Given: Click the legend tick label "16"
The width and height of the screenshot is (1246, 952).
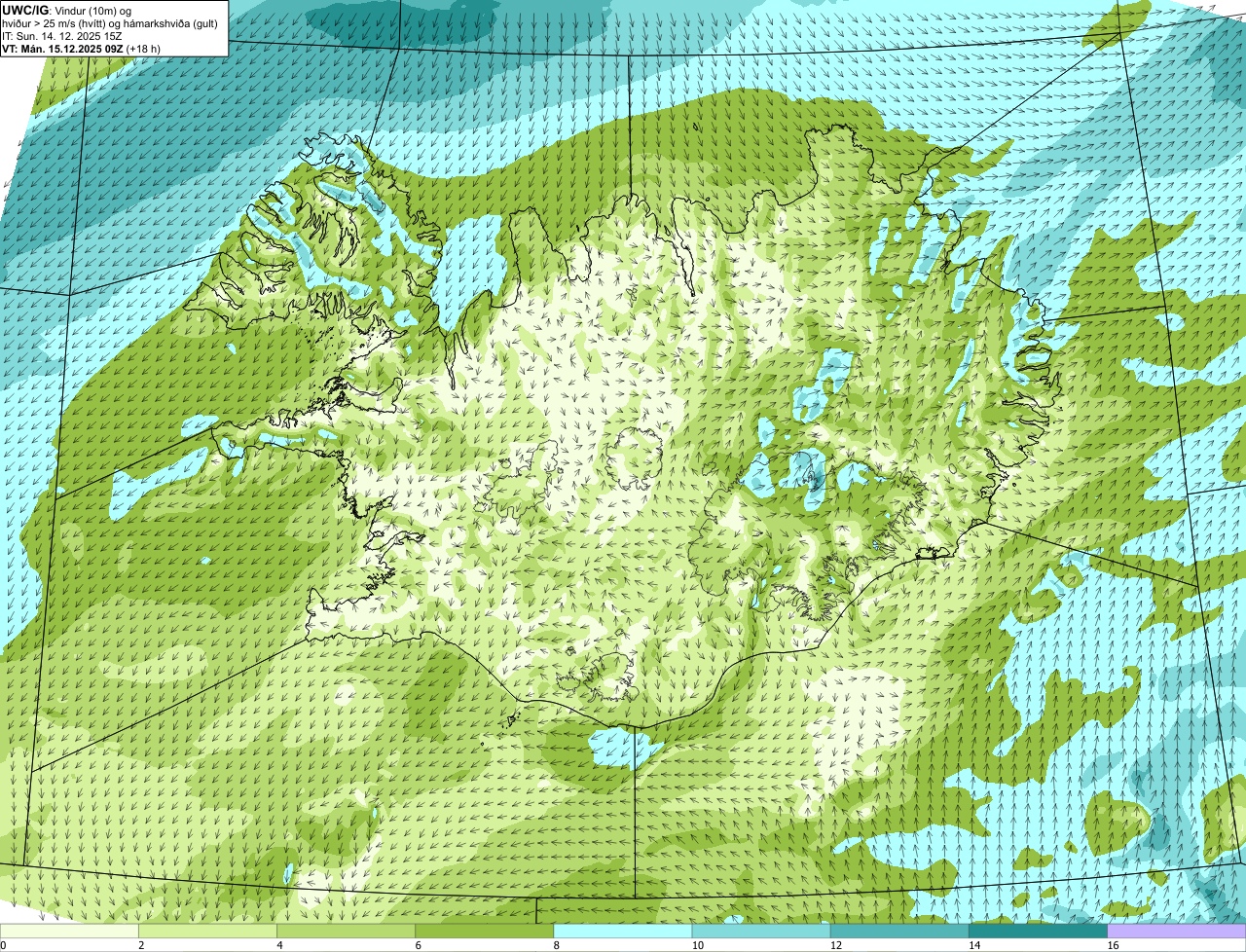Looking at the screenshot, I should click(1112, 945).
